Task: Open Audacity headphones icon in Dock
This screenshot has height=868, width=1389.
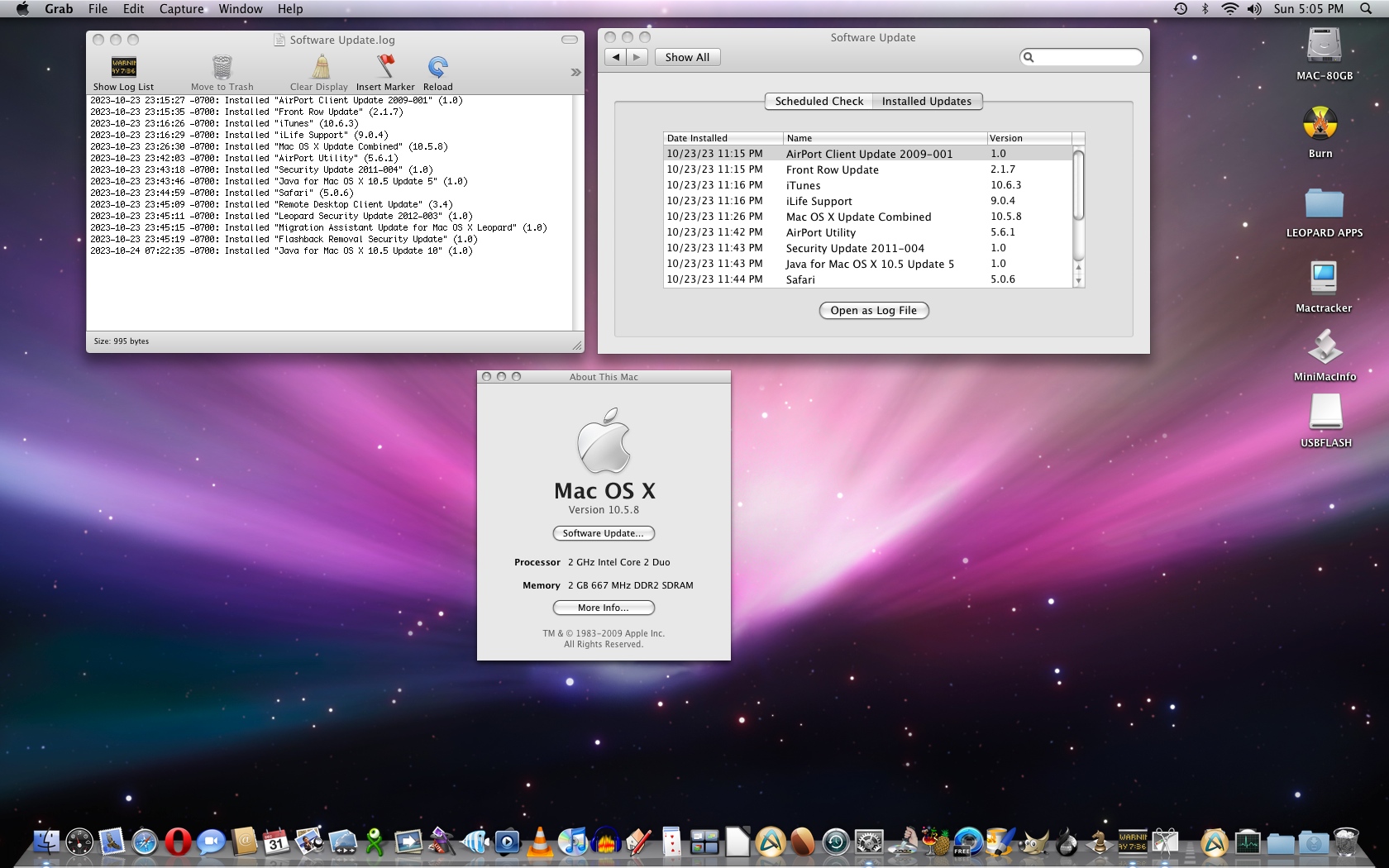Action: [606, 842]
